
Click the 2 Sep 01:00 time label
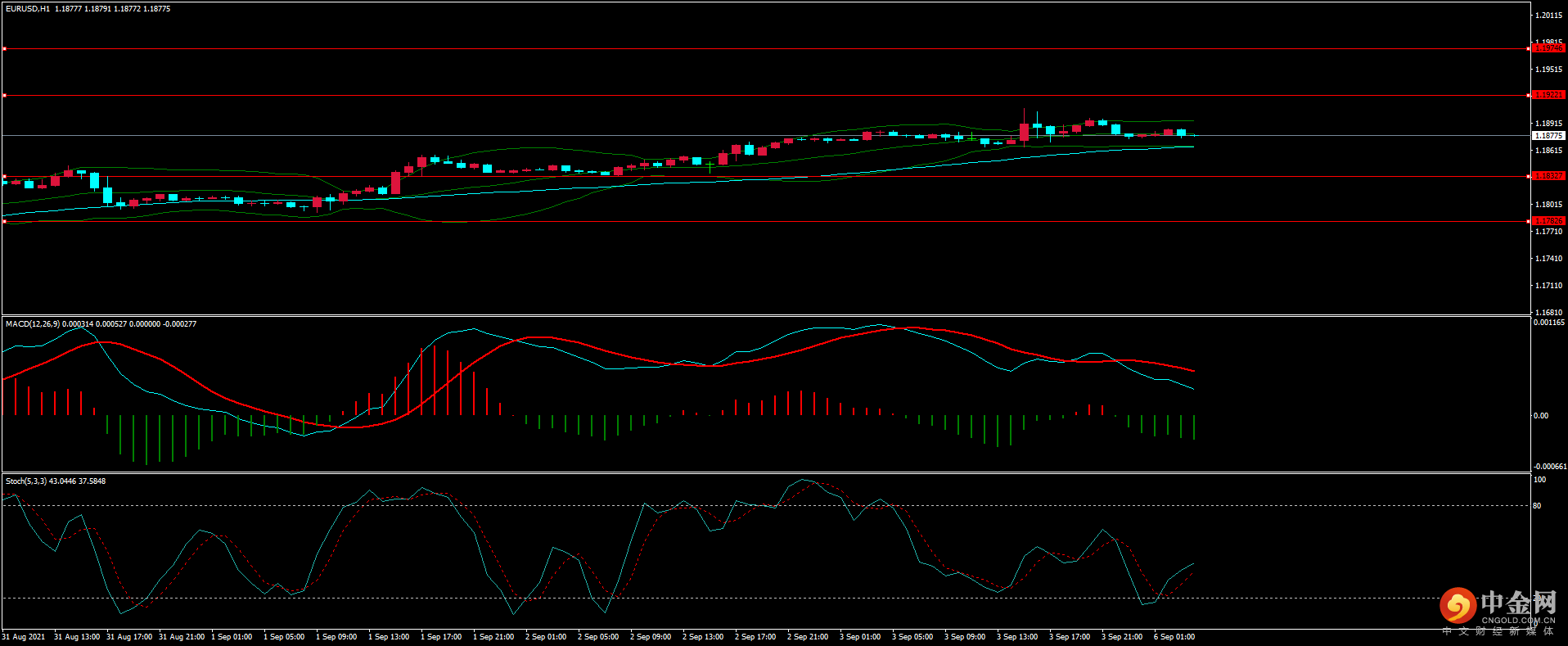(546, 637)
